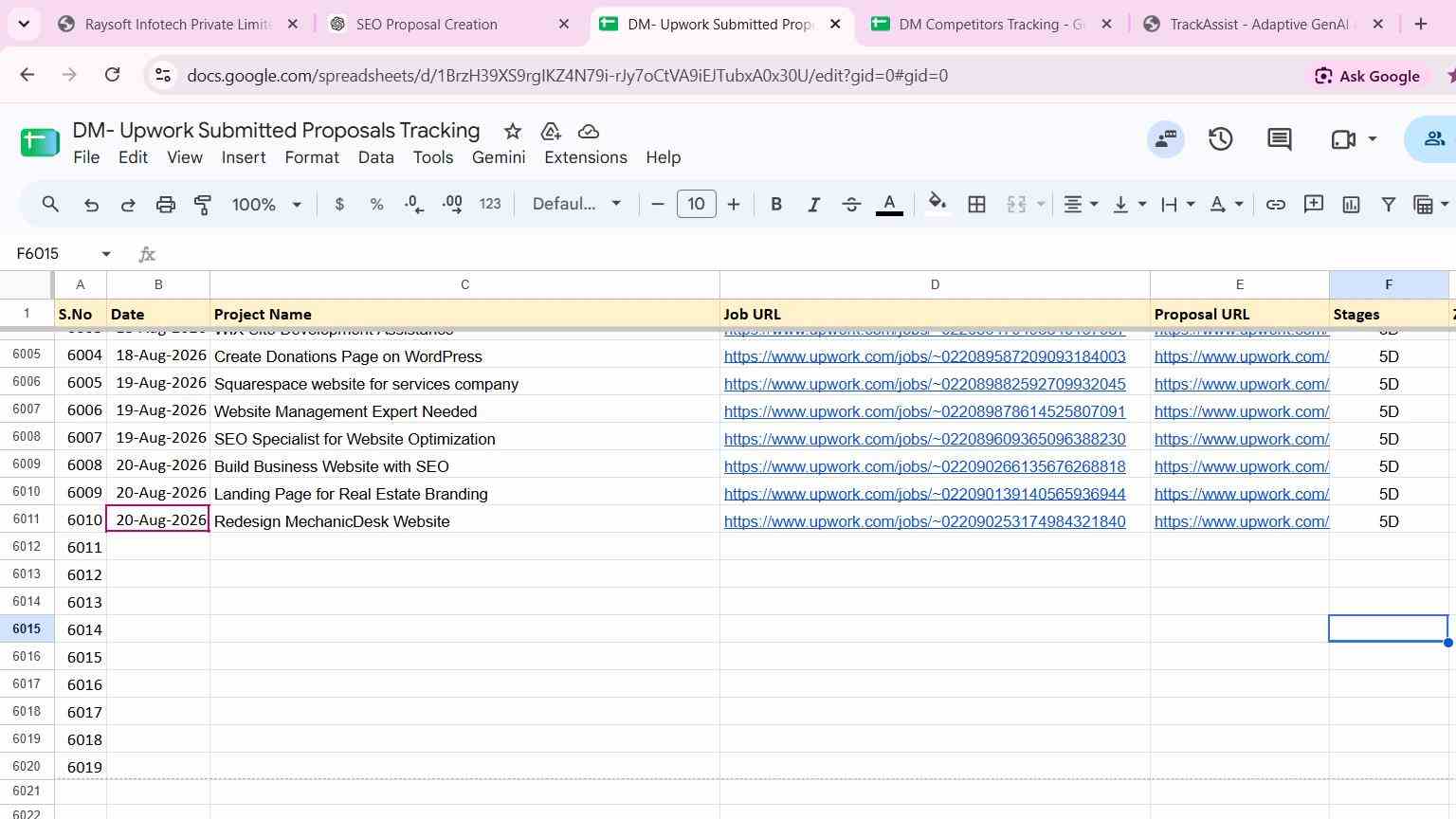Click the print icon in toolbar
This screenshot has height=819, width=1456.
[166, 205]
